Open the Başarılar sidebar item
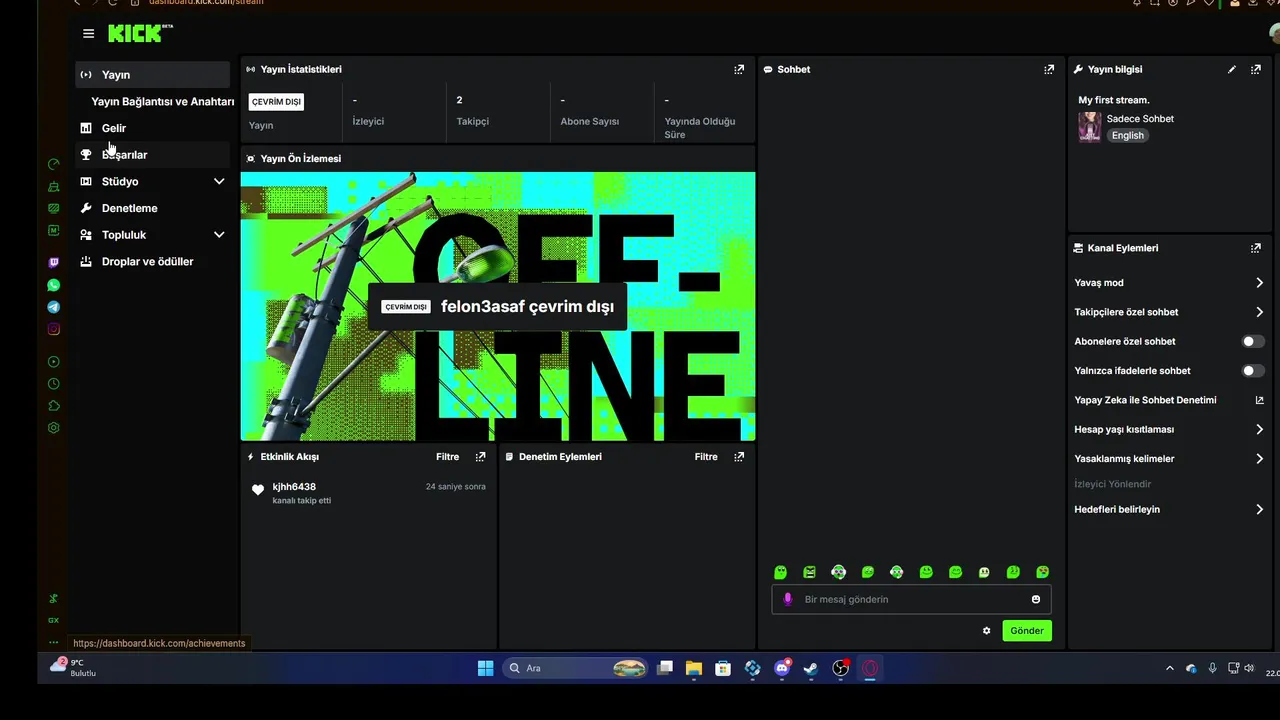 click(x=153, y=155)
